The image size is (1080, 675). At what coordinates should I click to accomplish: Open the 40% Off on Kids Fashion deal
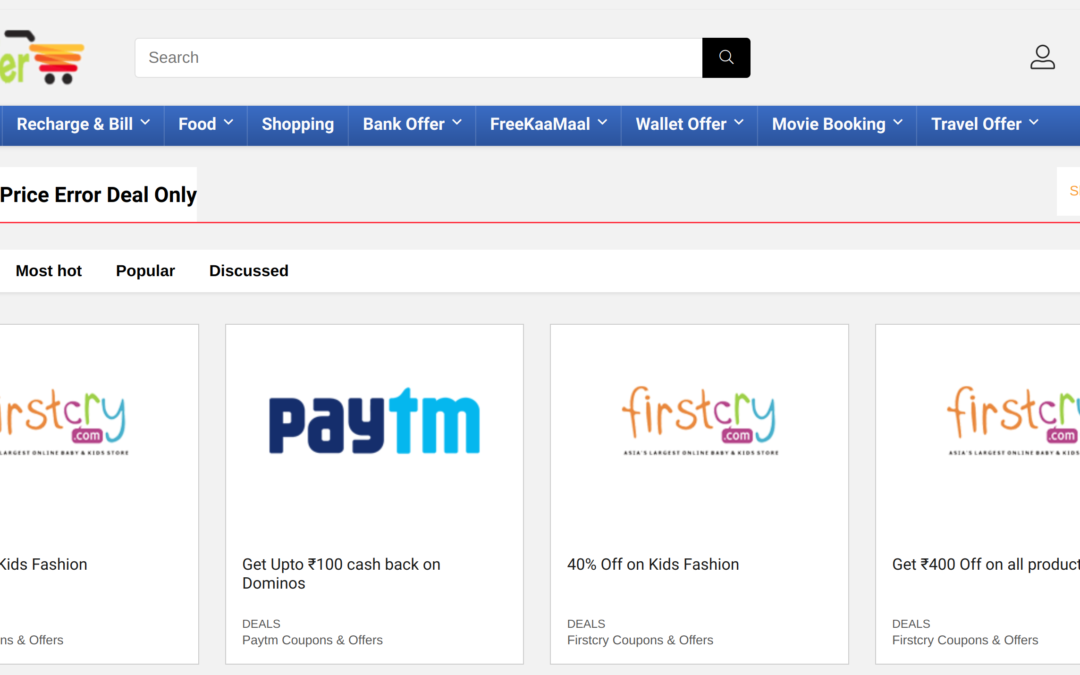(x=653, y=564)
